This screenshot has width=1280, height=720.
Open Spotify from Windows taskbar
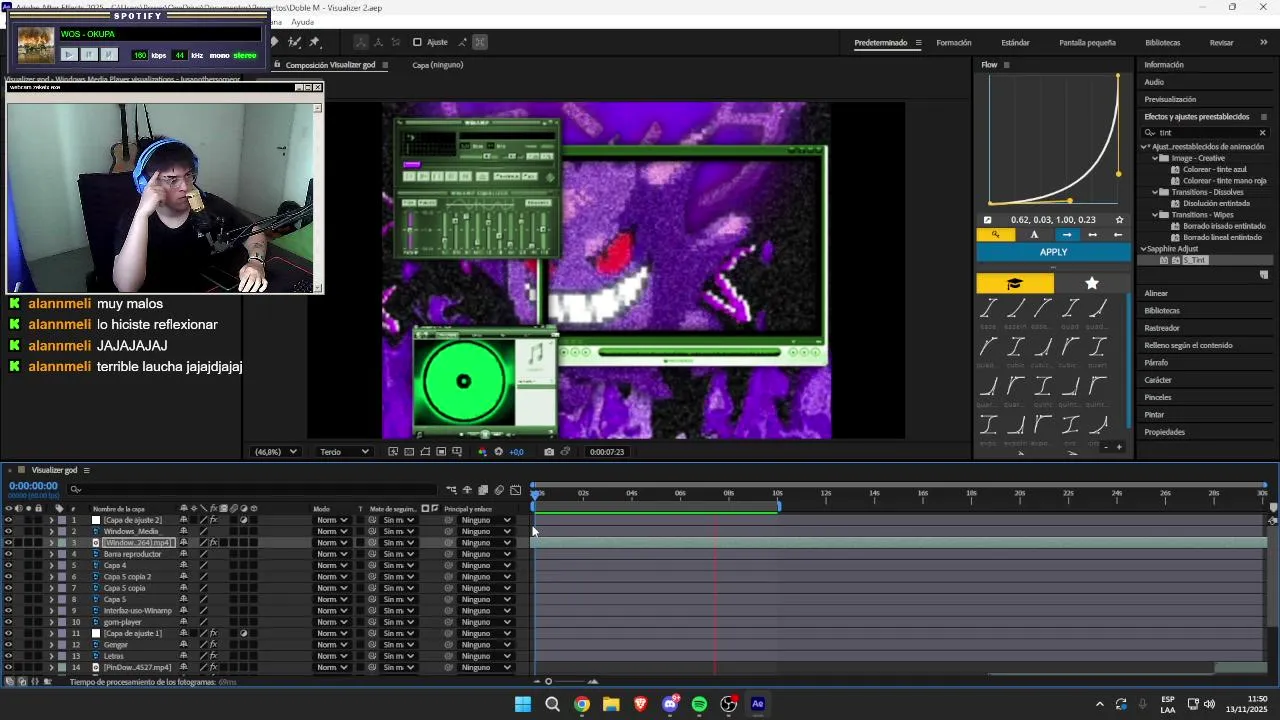(699, 704)
